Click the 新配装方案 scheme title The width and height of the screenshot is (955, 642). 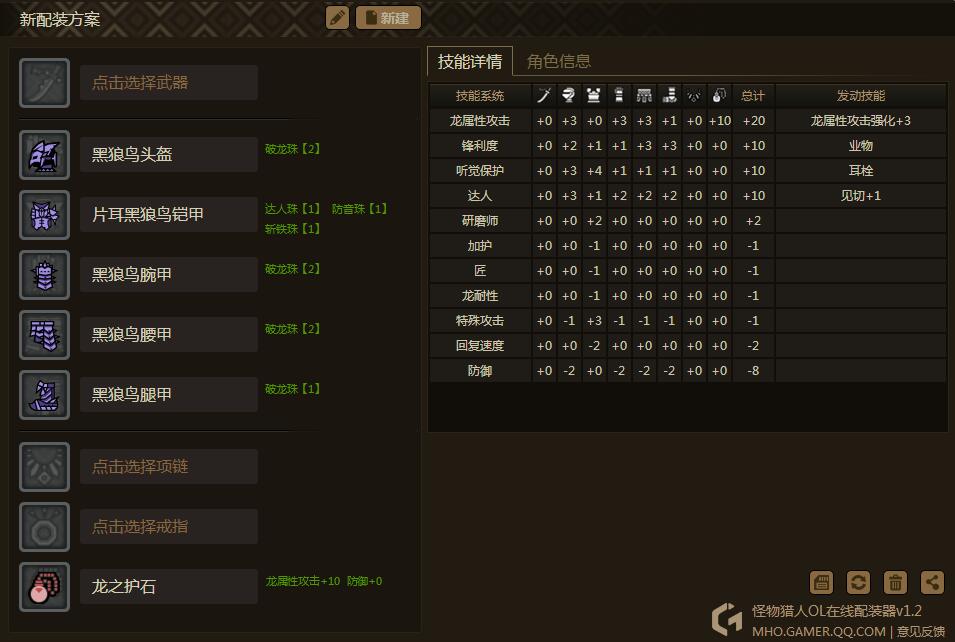(60, 19)
